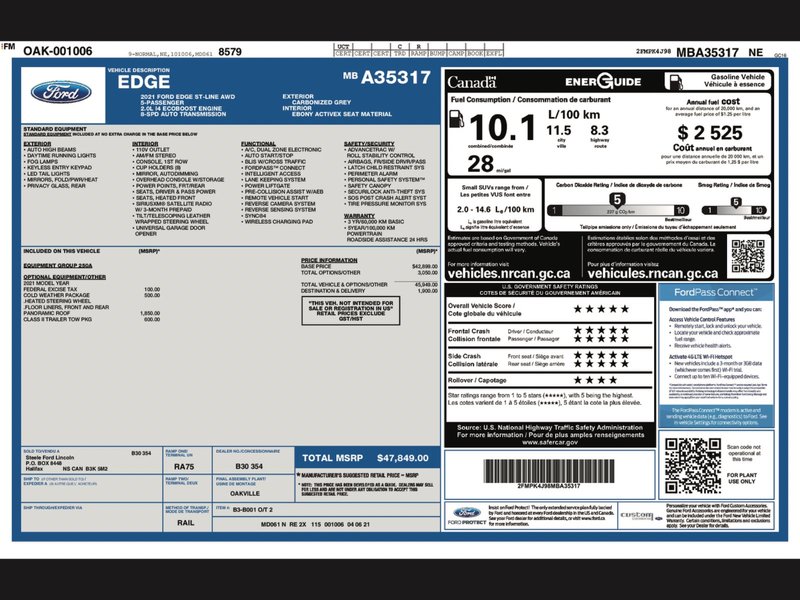
Task: Click the Carbon Dioxide rating marker 5
Action: tap(617, 199)
